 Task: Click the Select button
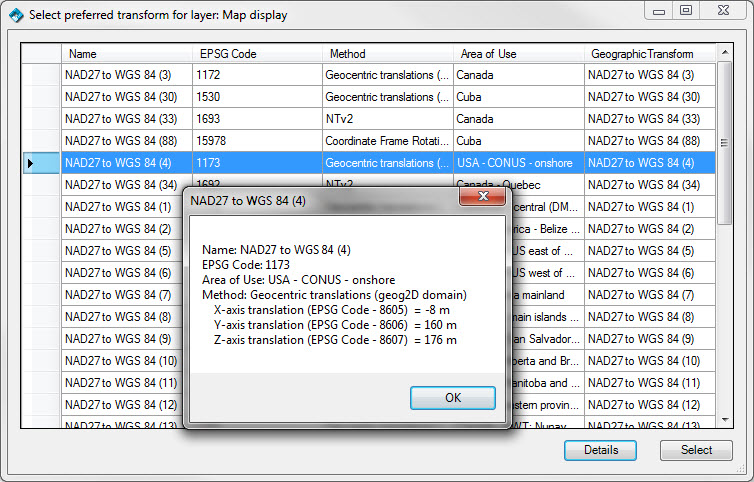coord(696,450)
